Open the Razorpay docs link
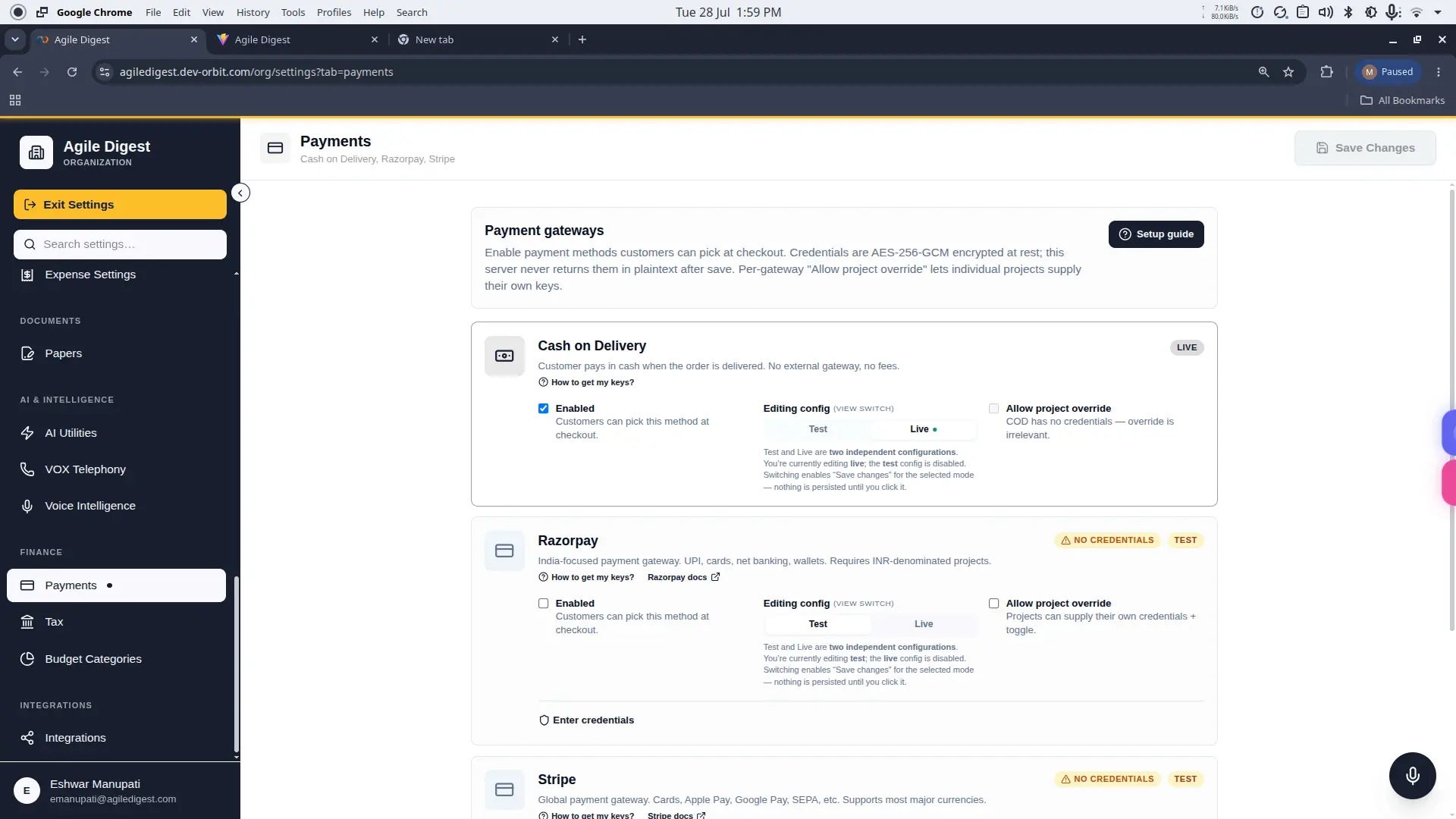The image size is (1456, 819). (683, 577)
